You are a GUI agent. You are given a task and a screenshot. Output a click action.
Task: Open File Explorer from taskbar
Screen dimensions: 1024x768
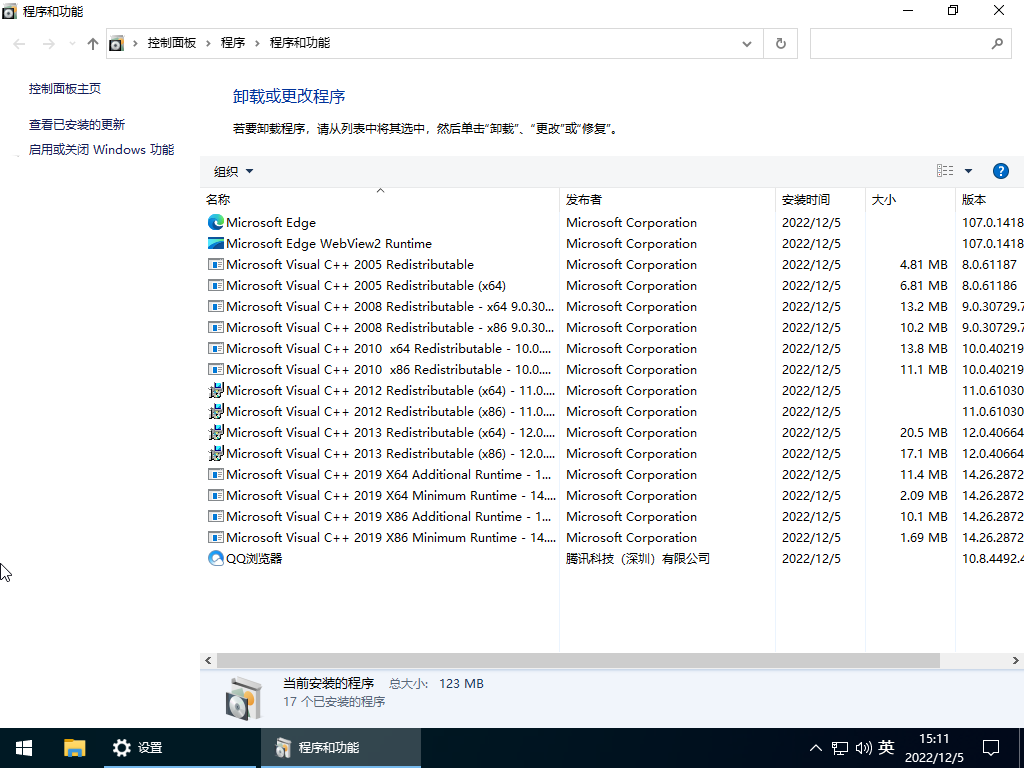point(74,748)
